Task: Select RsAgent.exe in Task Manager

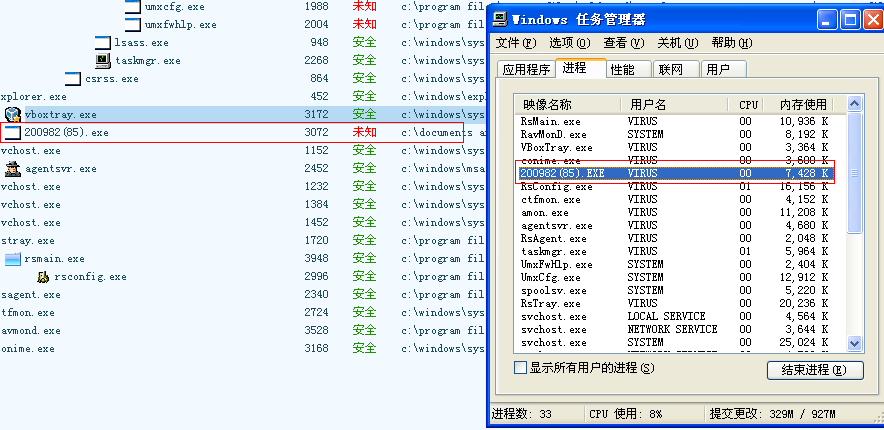Action: pyautogui.click(x=674, y=238)
